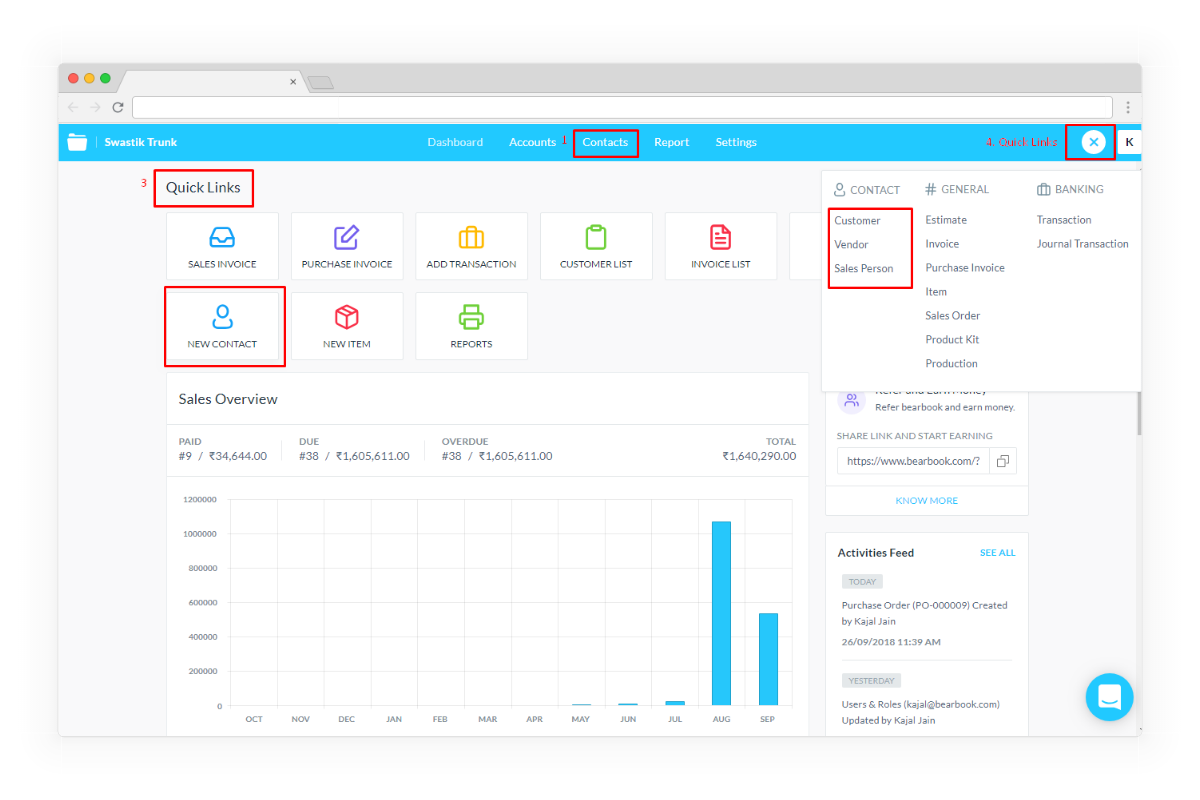Select Invoice under the General column
The image size is (1200, 800).
click(x=942, y=244)
